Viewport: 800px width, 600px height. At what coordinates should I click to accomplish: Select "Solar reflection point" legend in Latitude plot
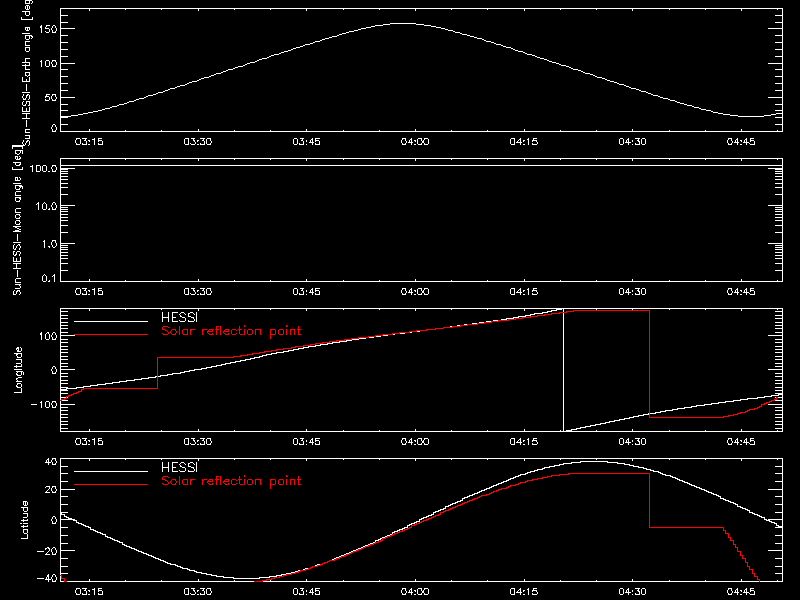pyautogui.click(x=231, y=481)
